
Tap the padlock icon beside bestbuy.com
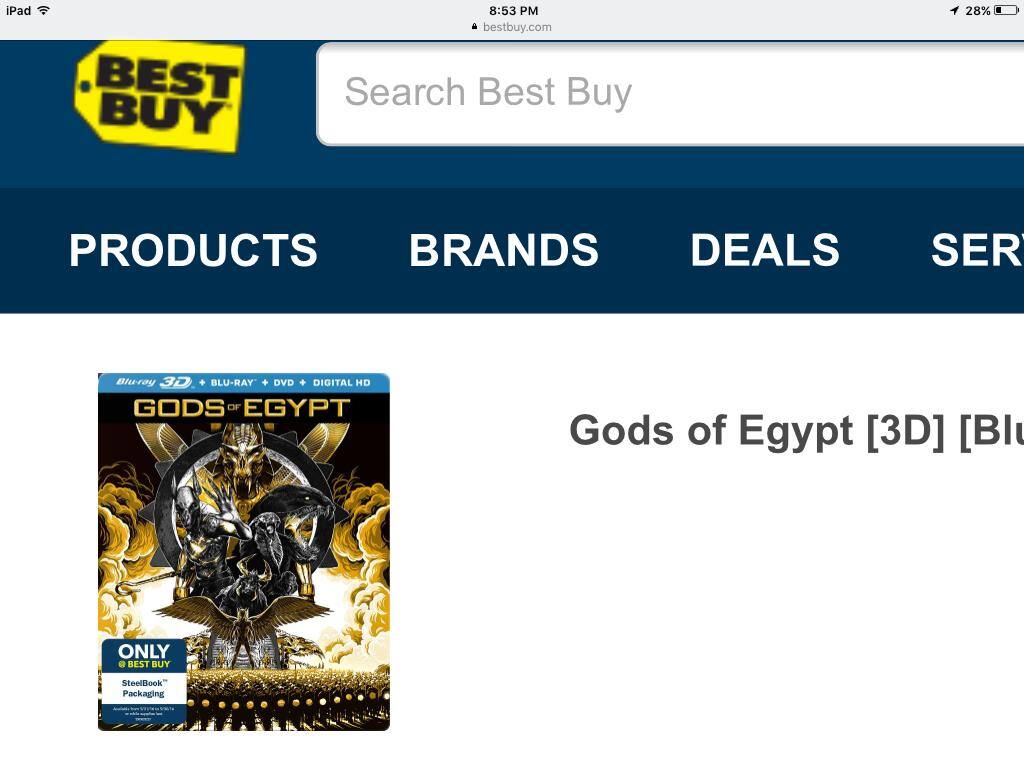474,27
